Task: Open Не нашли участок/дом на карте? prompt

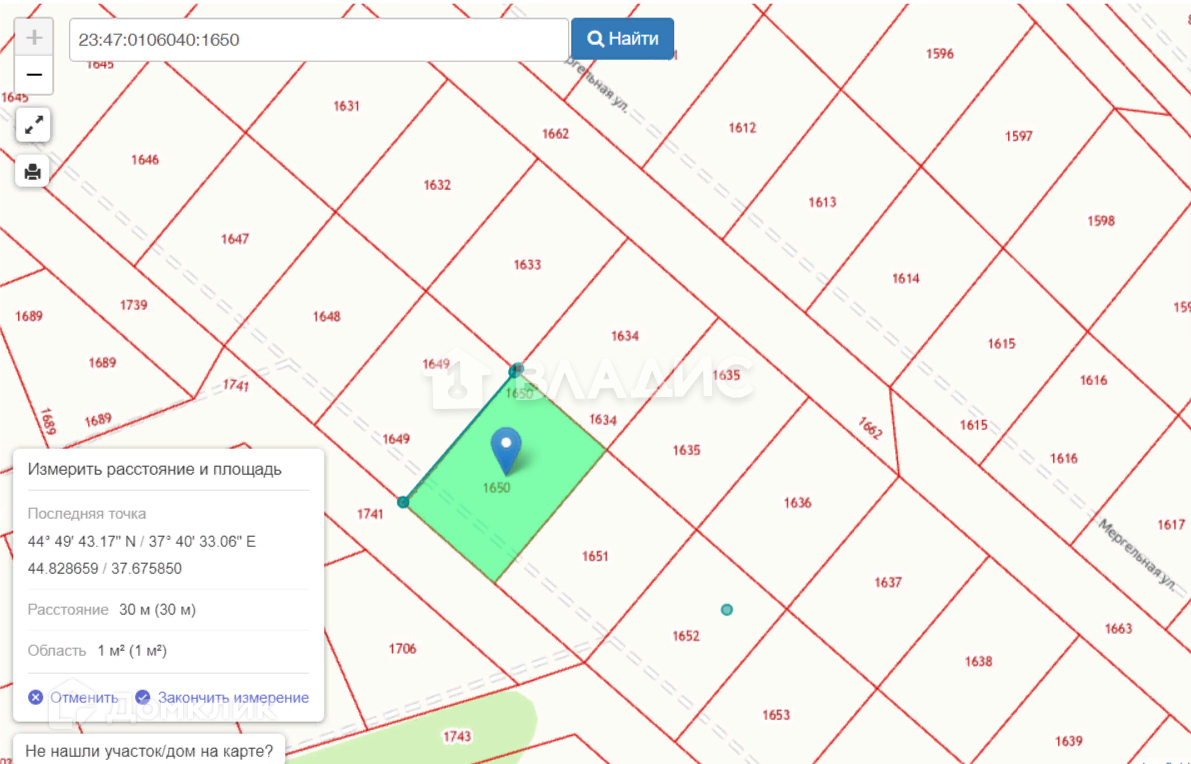Action: pos(149,751)
